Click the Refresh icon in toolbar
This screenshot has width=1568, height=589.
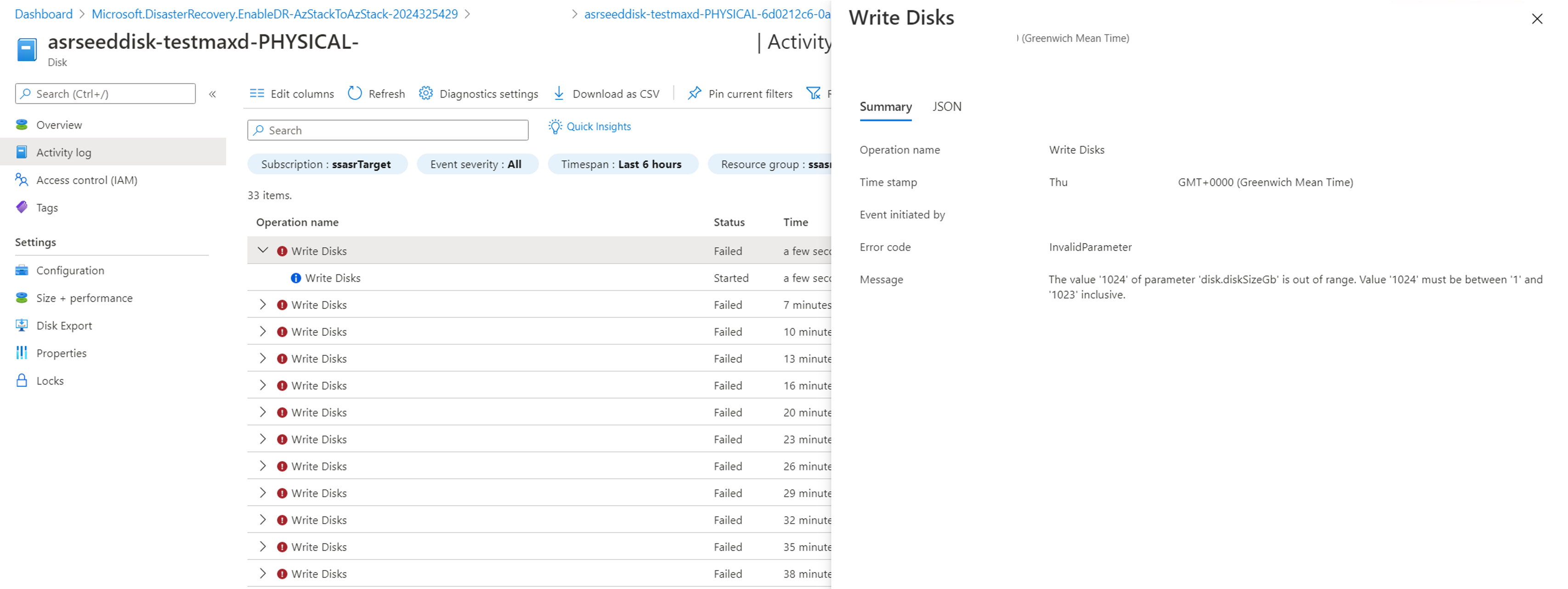(355, 93)
